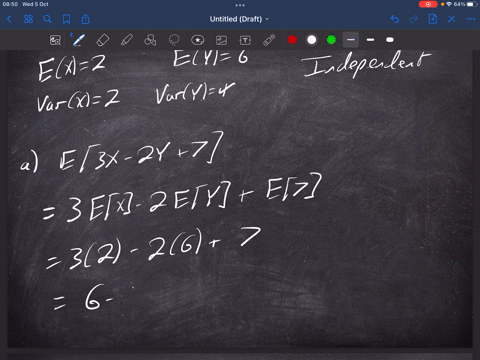Screen dimensions: 480x360
Task: Close the editing toolbar with X
Action: [x=452, y=19]
